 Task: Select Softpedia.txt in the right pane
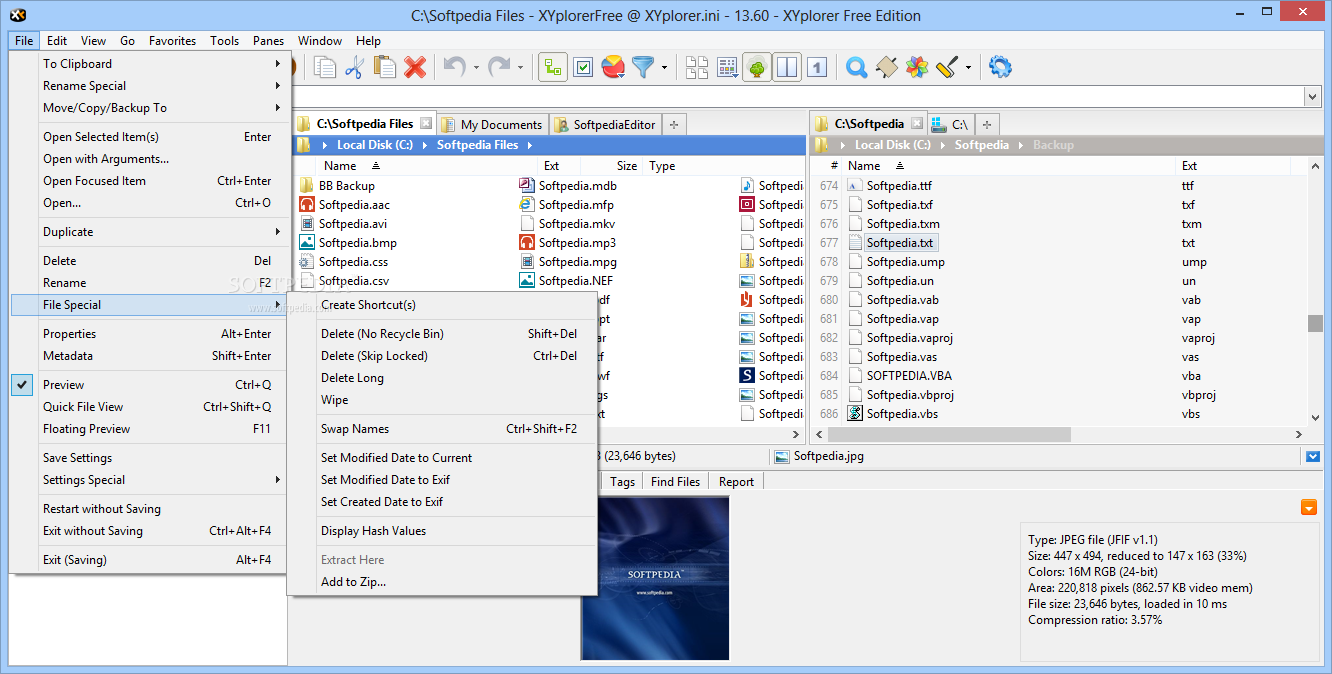900,243
